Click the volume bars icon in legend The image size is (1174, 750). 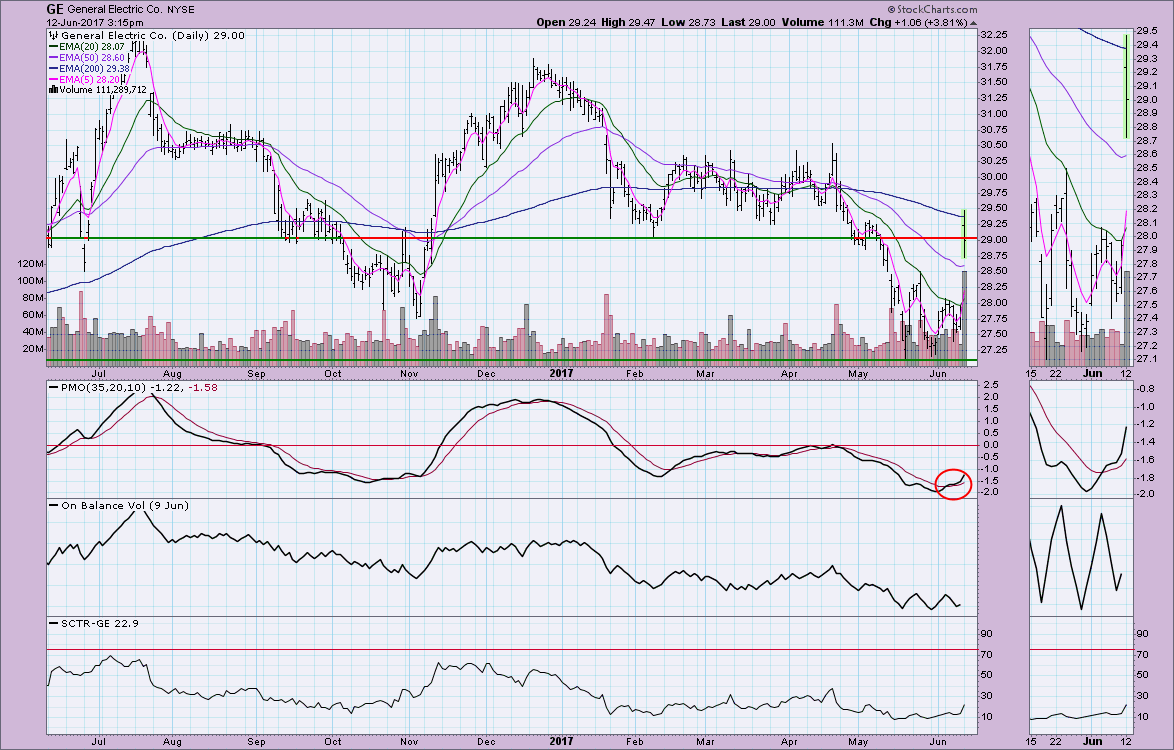click(53, 90)
